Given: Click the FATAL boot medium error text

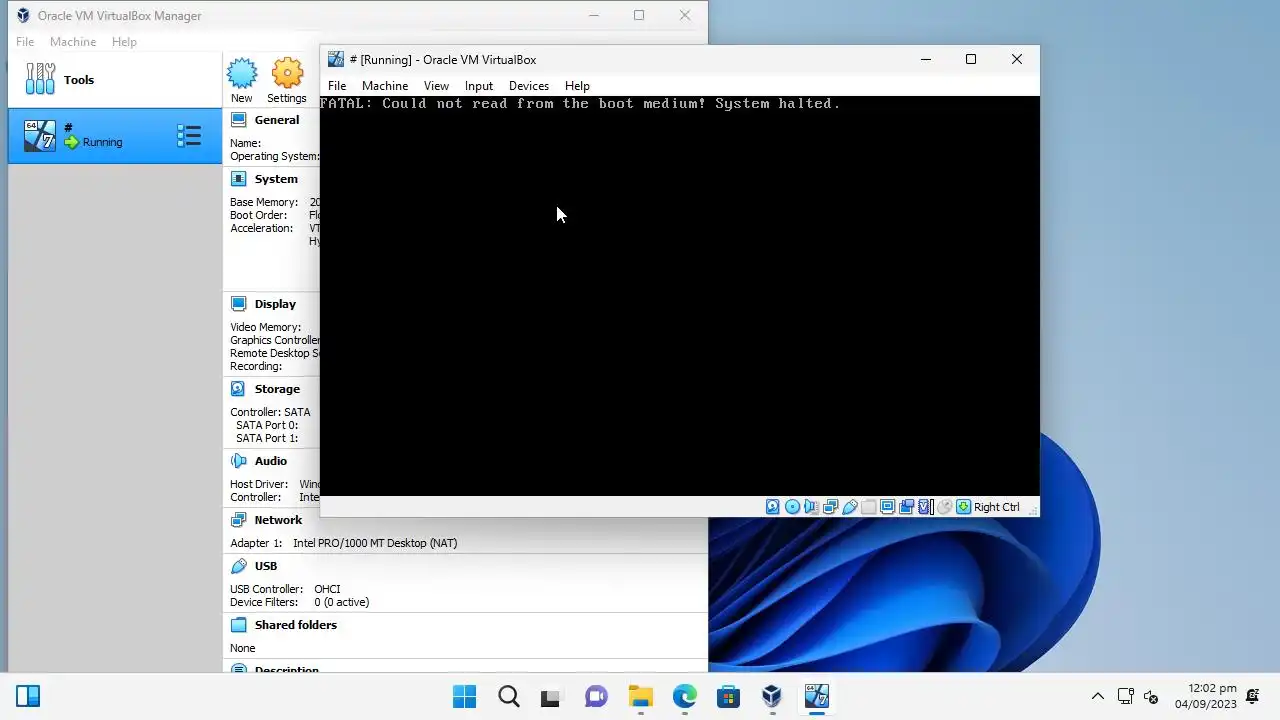Looking at the screenshot, I should click(x=580, y=103).
